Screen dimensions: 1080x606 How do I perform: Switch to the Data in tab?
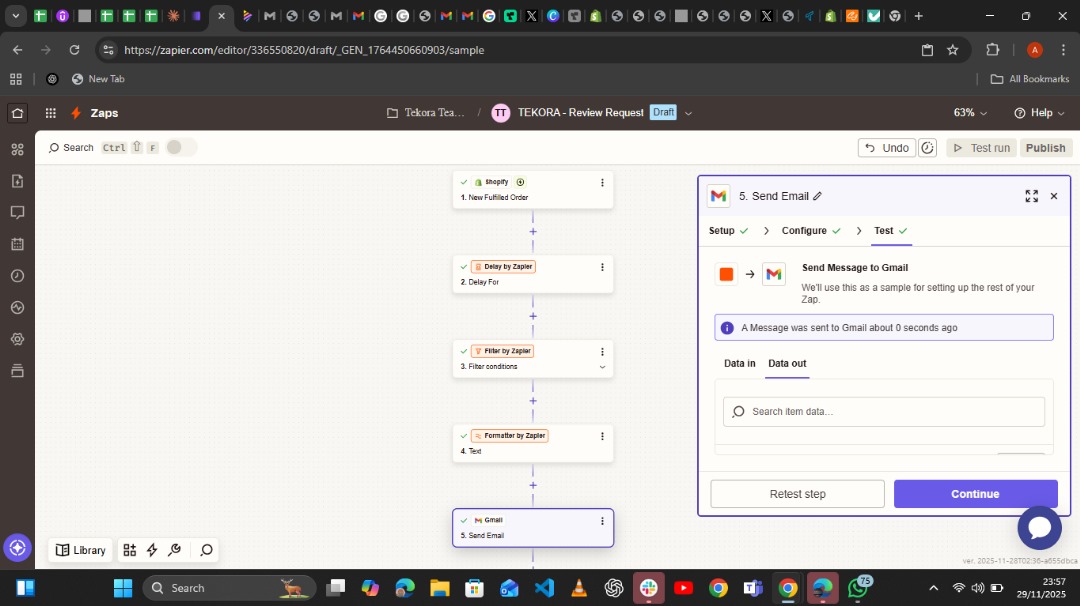(x=739, y=364)
